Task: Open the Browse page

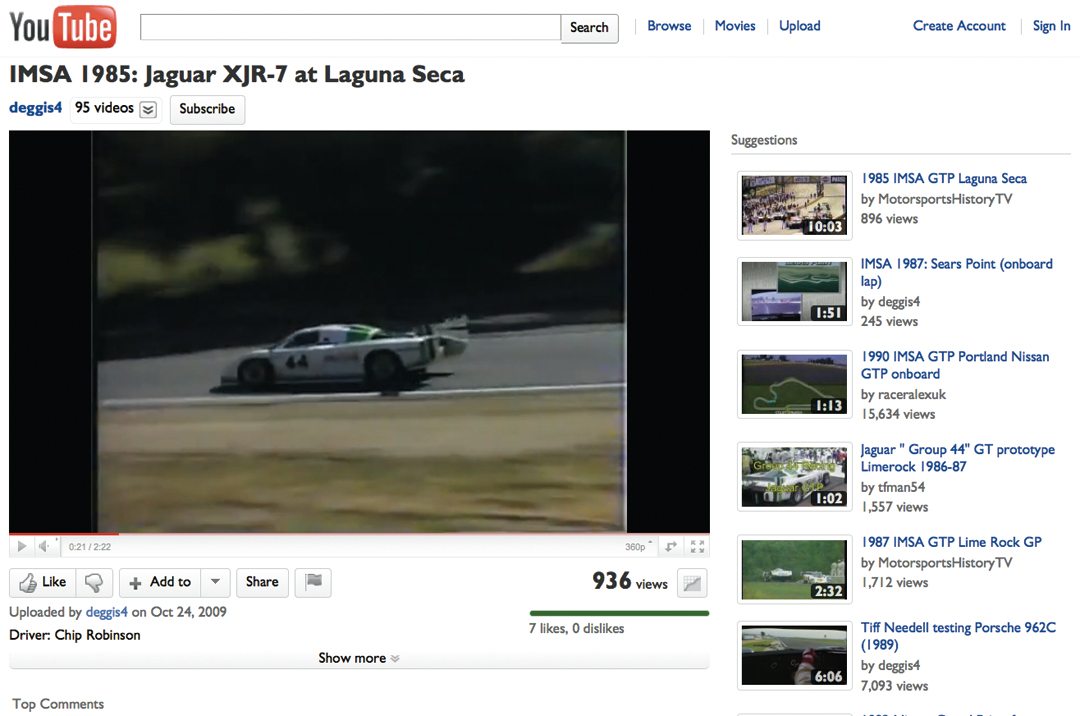Action: (x=669, y=25)
